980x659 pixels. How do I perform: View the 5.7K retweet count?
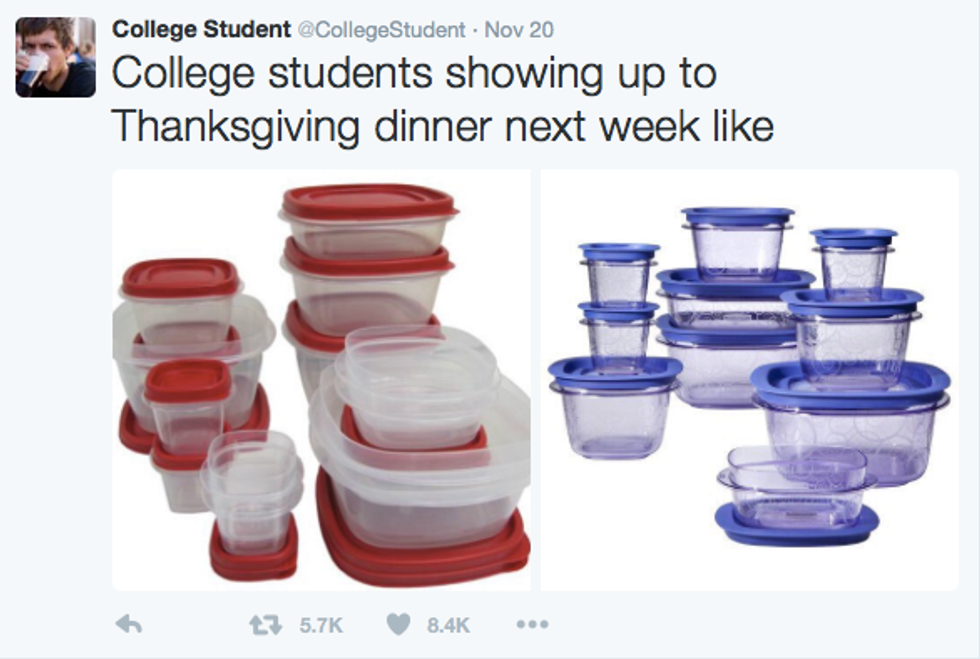click(321, 625)
